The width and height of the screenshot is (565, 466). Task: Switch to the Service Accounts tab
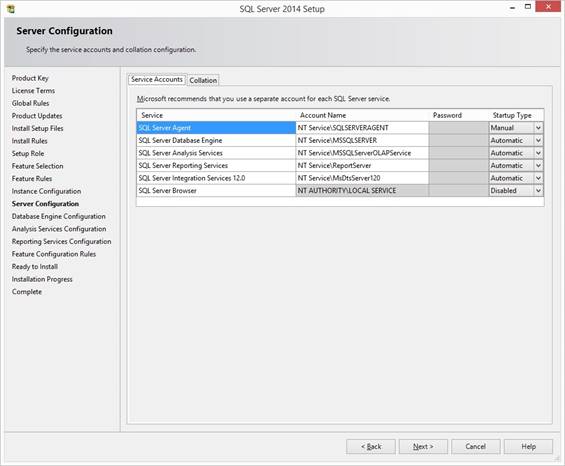[x=157, y=79]
